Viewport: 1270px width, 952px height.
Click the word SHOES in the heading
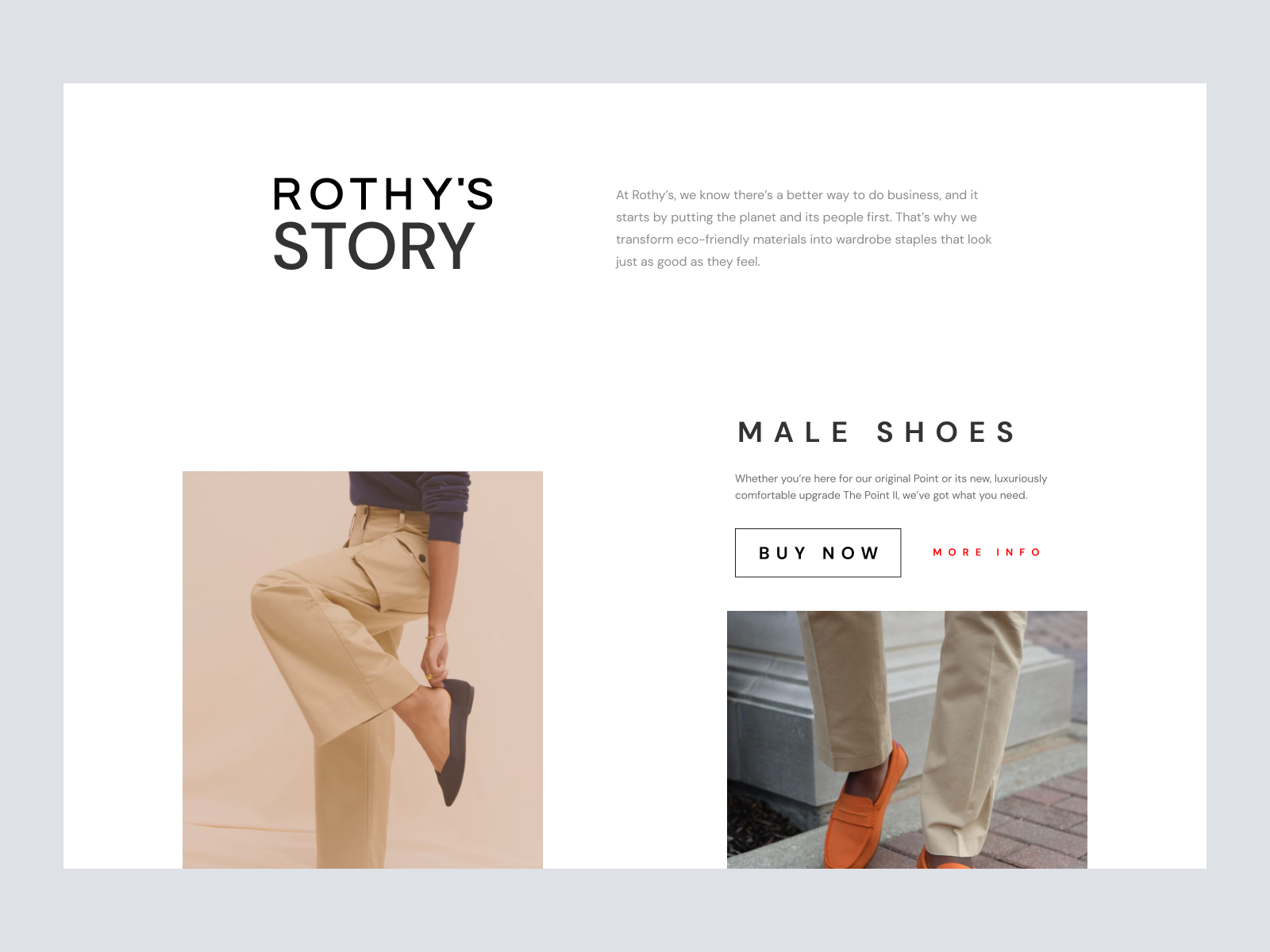pyautogui.click(x=946, y=432)
